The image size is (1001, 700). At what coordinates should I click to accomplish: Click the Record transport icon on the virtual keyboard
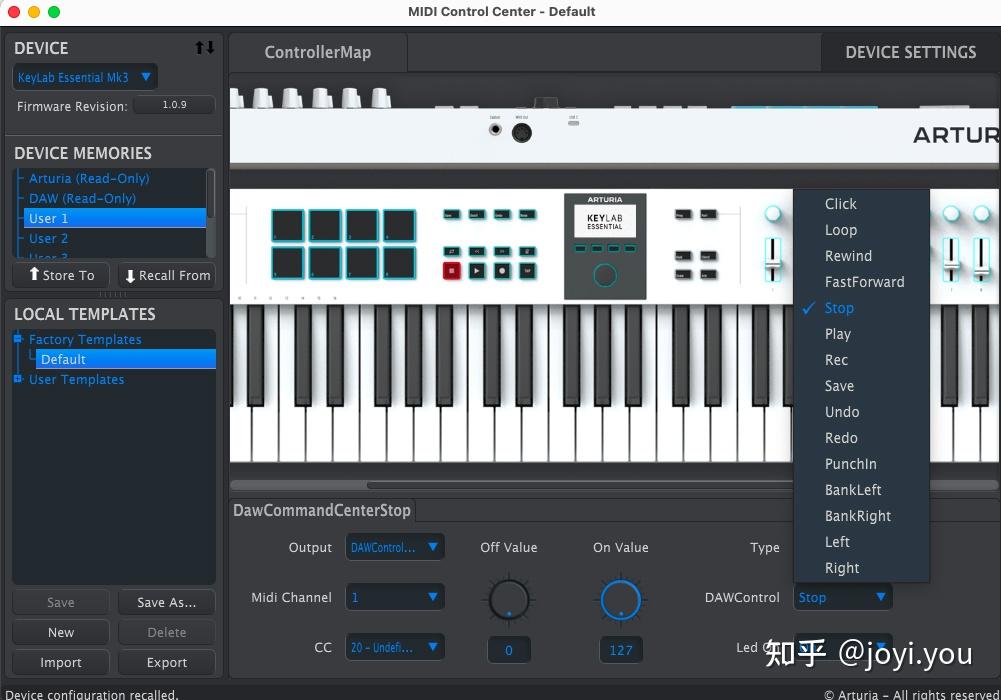click(500, 270)
